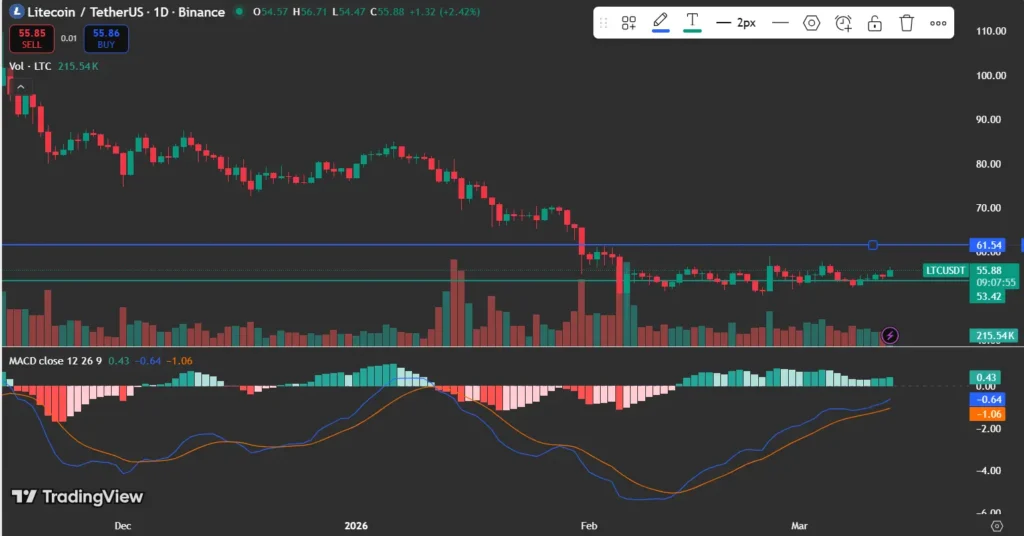Viewport: 1024px width, 536px height.
Task: Delete the drawing with trash icon
Action: tap(906, 24)
